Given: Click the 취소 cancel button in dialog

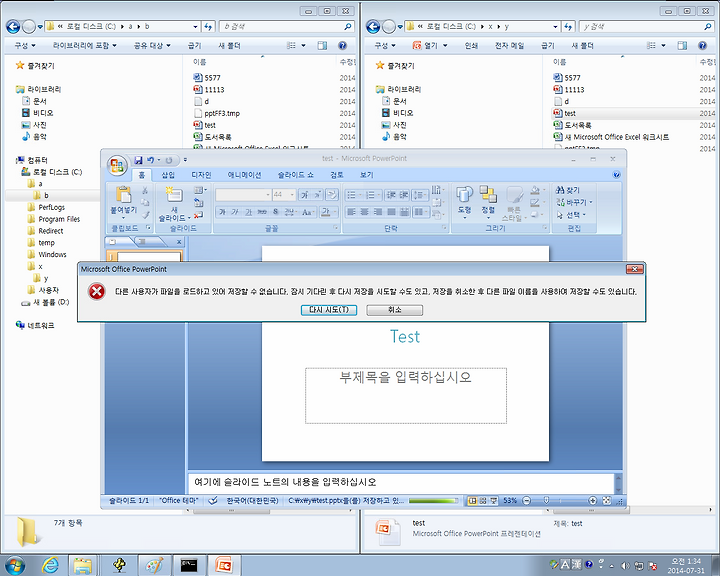Looking at the screenshot, I should click(x=394, y=310).
